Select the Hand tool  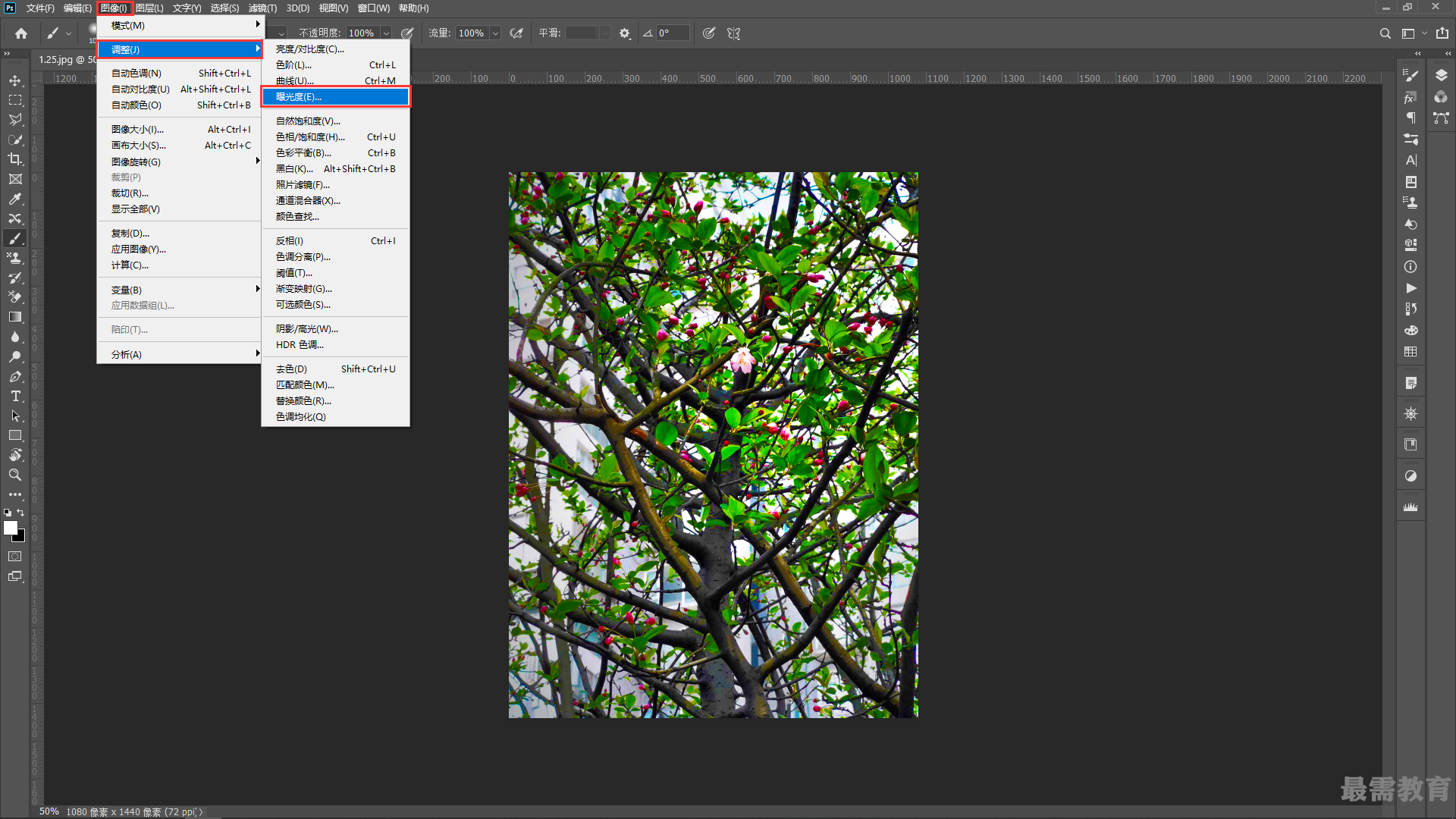click(15, 455)
